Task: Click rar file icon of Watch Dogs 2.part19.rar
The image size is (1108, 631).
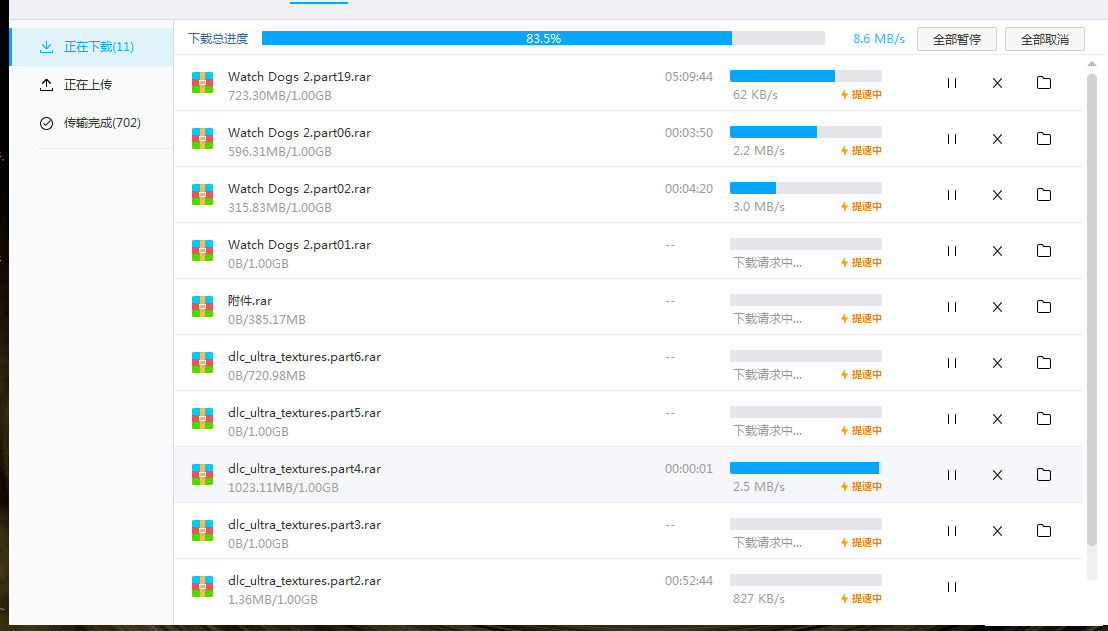Action: coord(202,83)
